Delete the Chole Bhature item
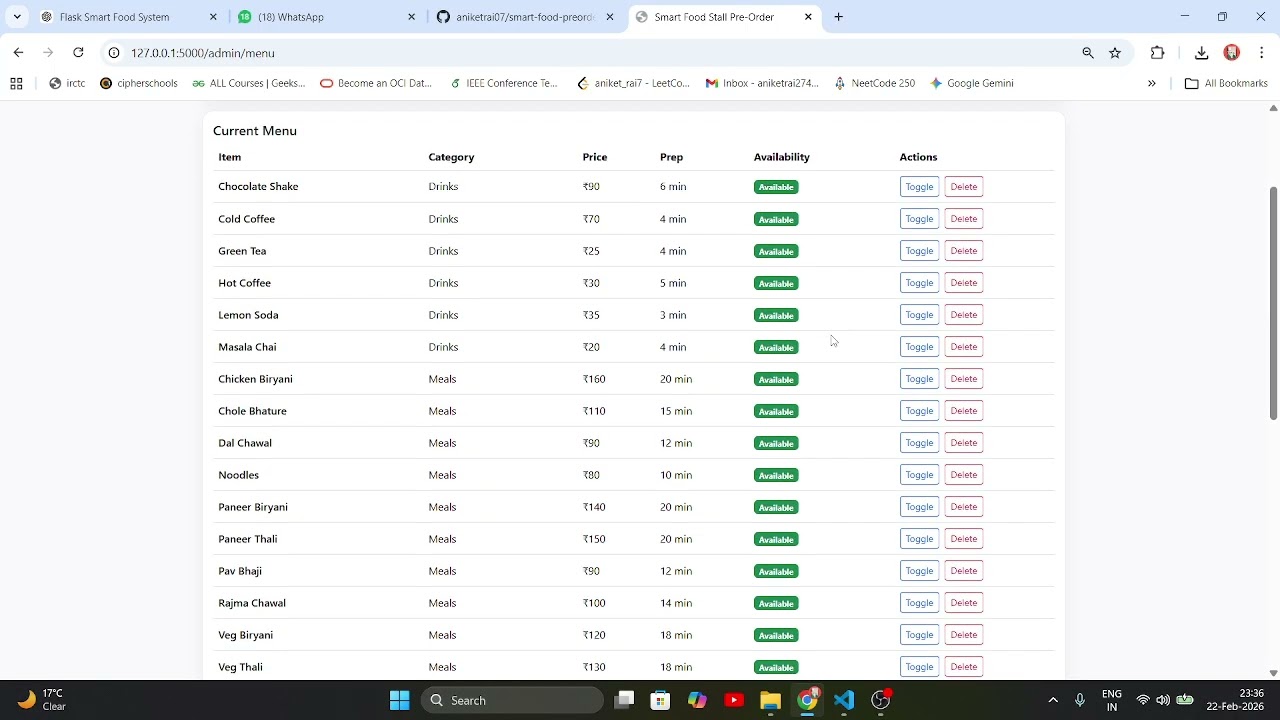Viewport: 1280px width, 720px height. (964, 411)
